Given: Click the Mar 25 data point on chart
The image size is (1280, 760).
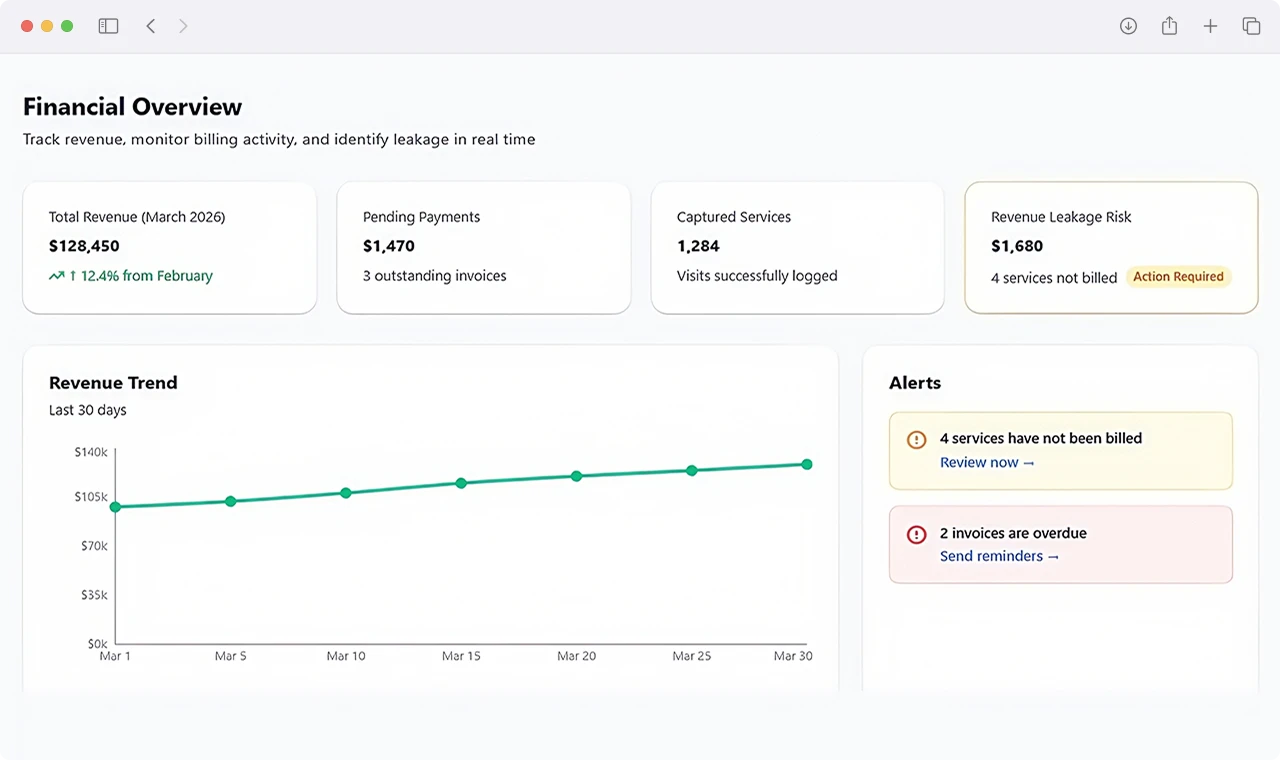Looking at the screenshot, I should [x=691, y=470].
